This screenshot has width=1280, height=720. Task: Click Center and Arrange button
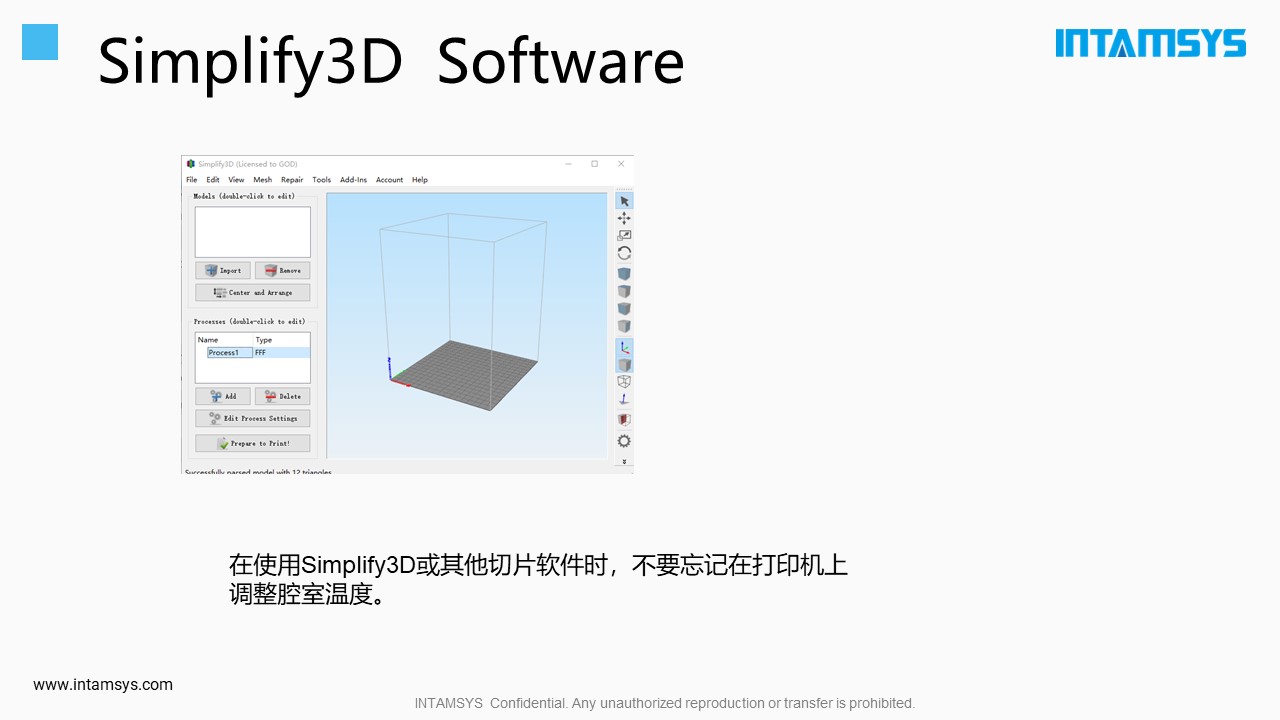tap(252, 293)
